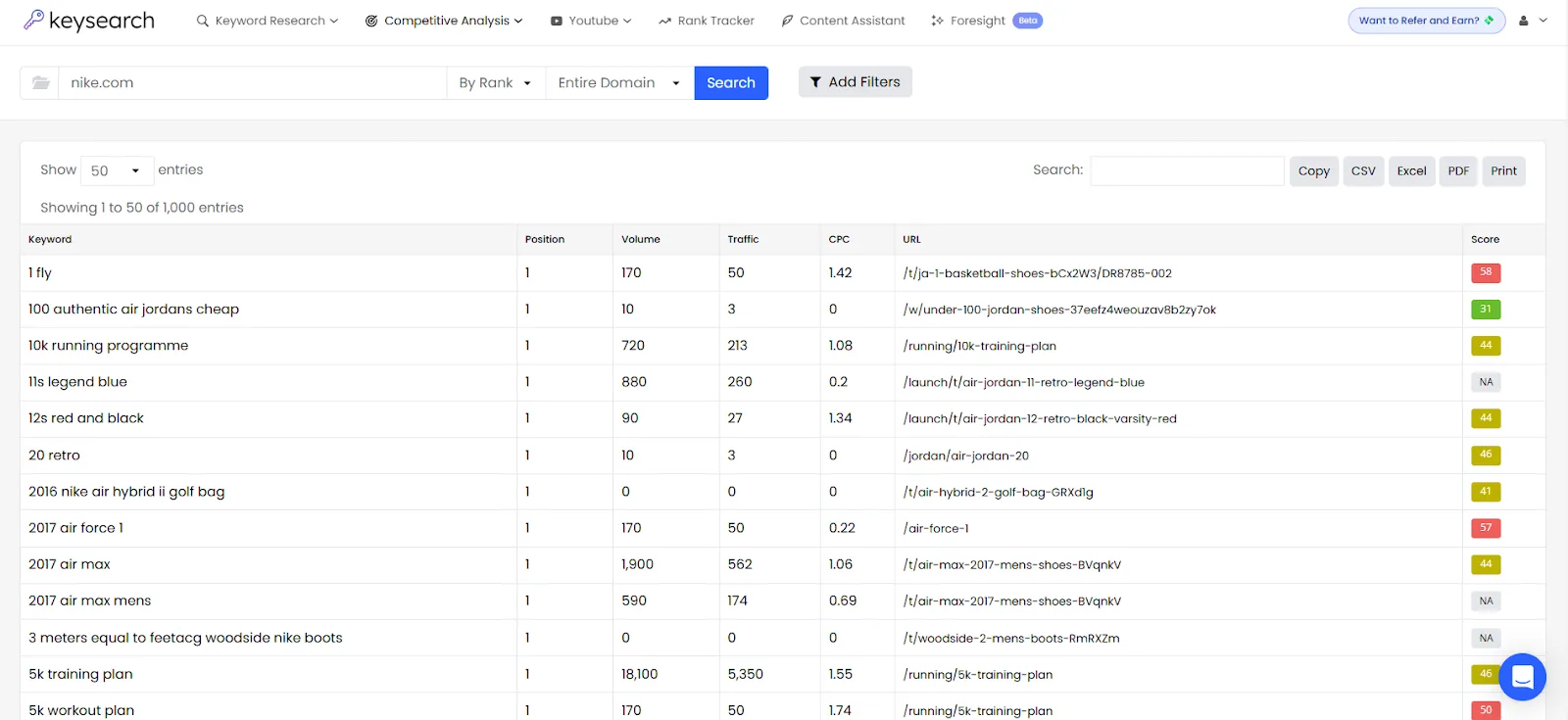Expand the Keyword Research menu
The width and height of the screenshot is (1568, 720).
click(x=268, y=21)
